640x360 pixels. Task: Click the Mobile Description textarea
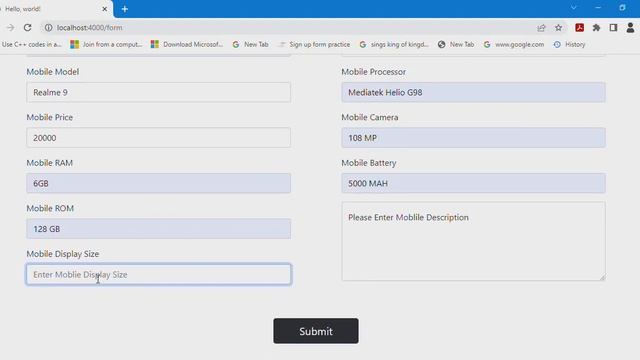(x=473, y=241)
